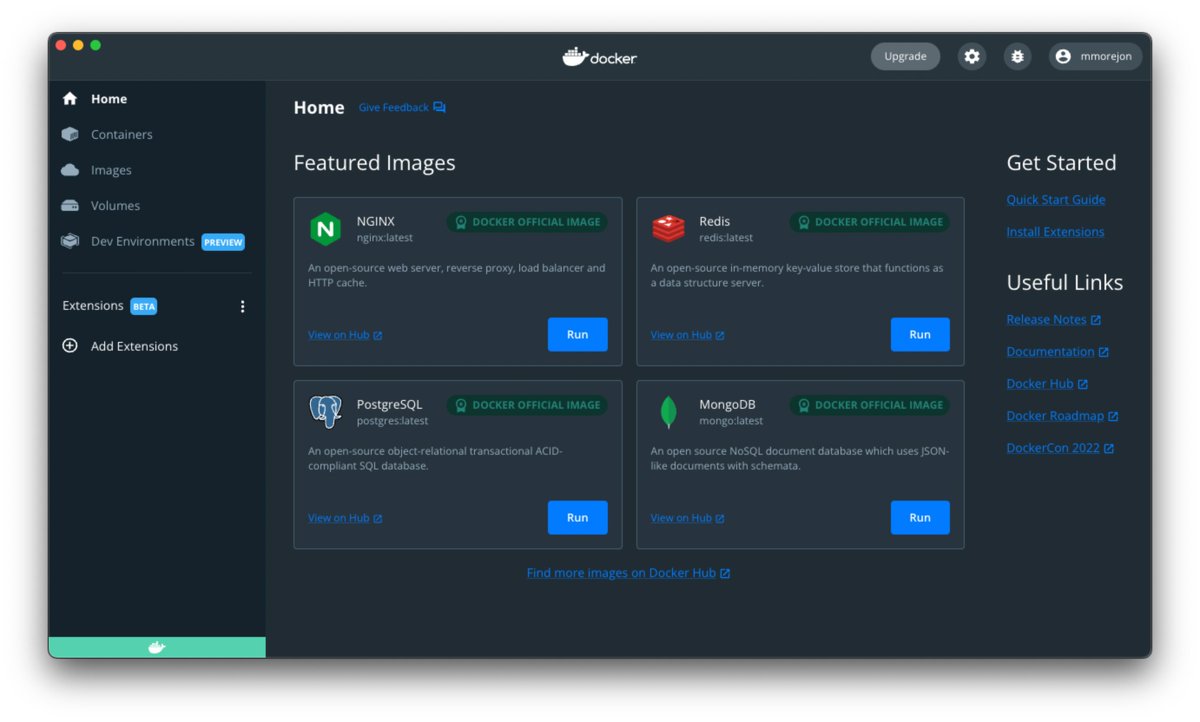Click the NGINX logo icon
Image resolution: width=1200 pixels, height=722 pixels.
pyautogui.click(x=325, y=229)
